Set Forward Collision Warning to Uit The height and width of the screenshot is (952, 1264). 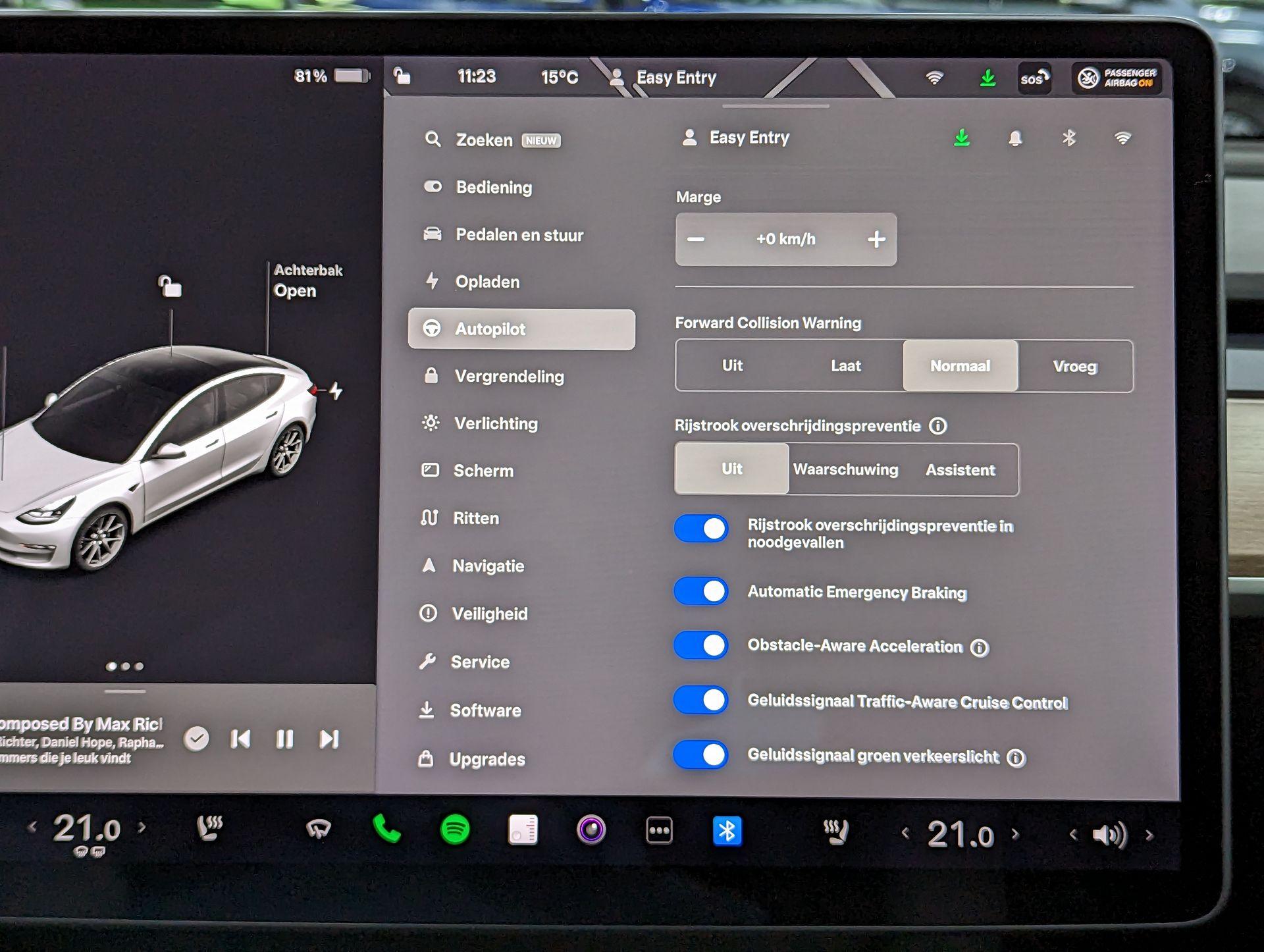(x=732, y=365)
